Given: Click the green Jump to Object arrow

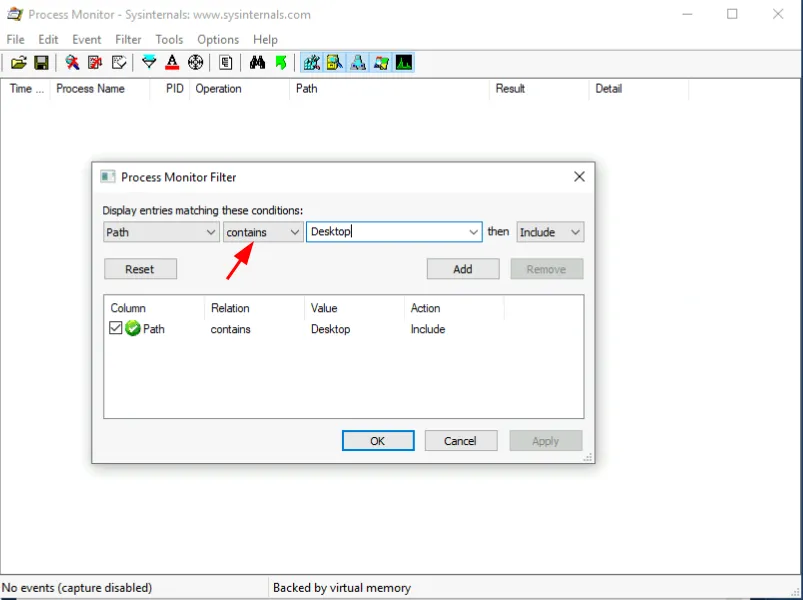Looking at the screenshot, I should pos(281,63).
